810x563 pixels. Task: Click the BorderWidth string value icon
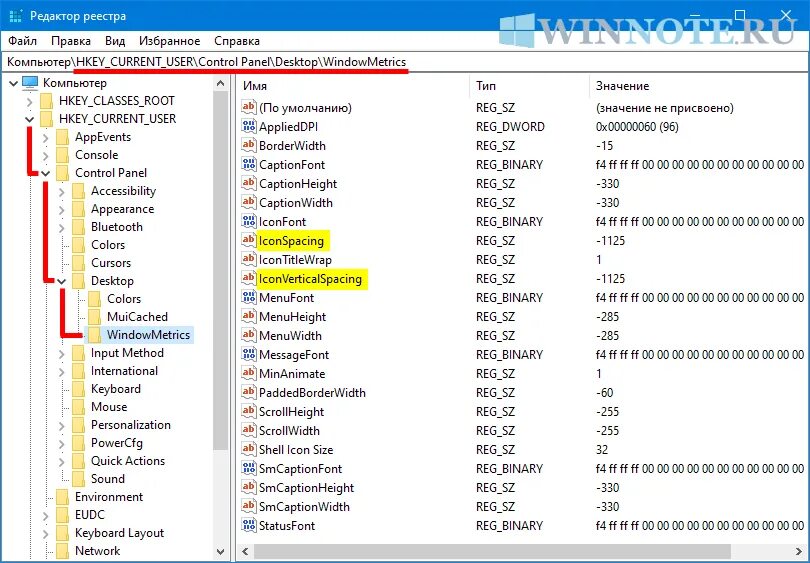coord(248,146)
